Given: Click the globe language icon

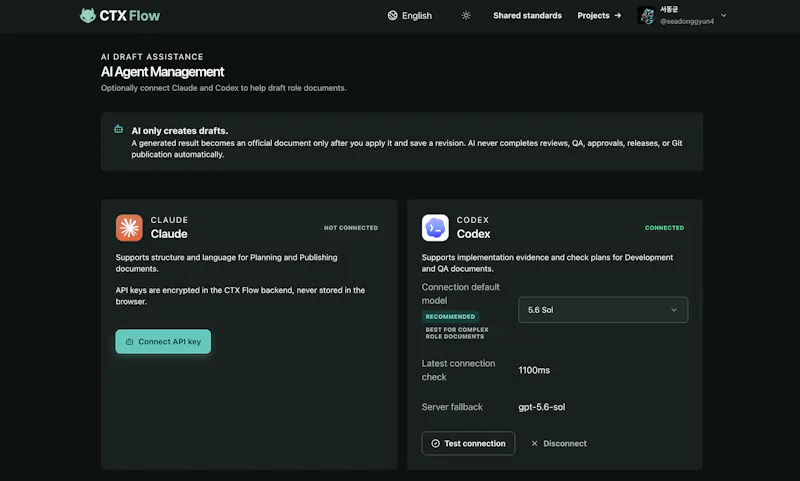Looking at the screenshot, I should coord(392,15).
